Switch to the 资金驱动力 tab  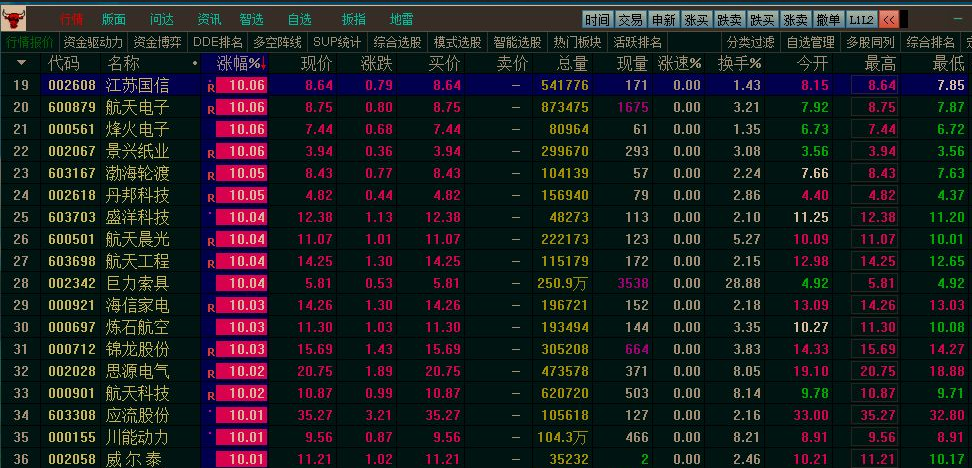point(94,42)
